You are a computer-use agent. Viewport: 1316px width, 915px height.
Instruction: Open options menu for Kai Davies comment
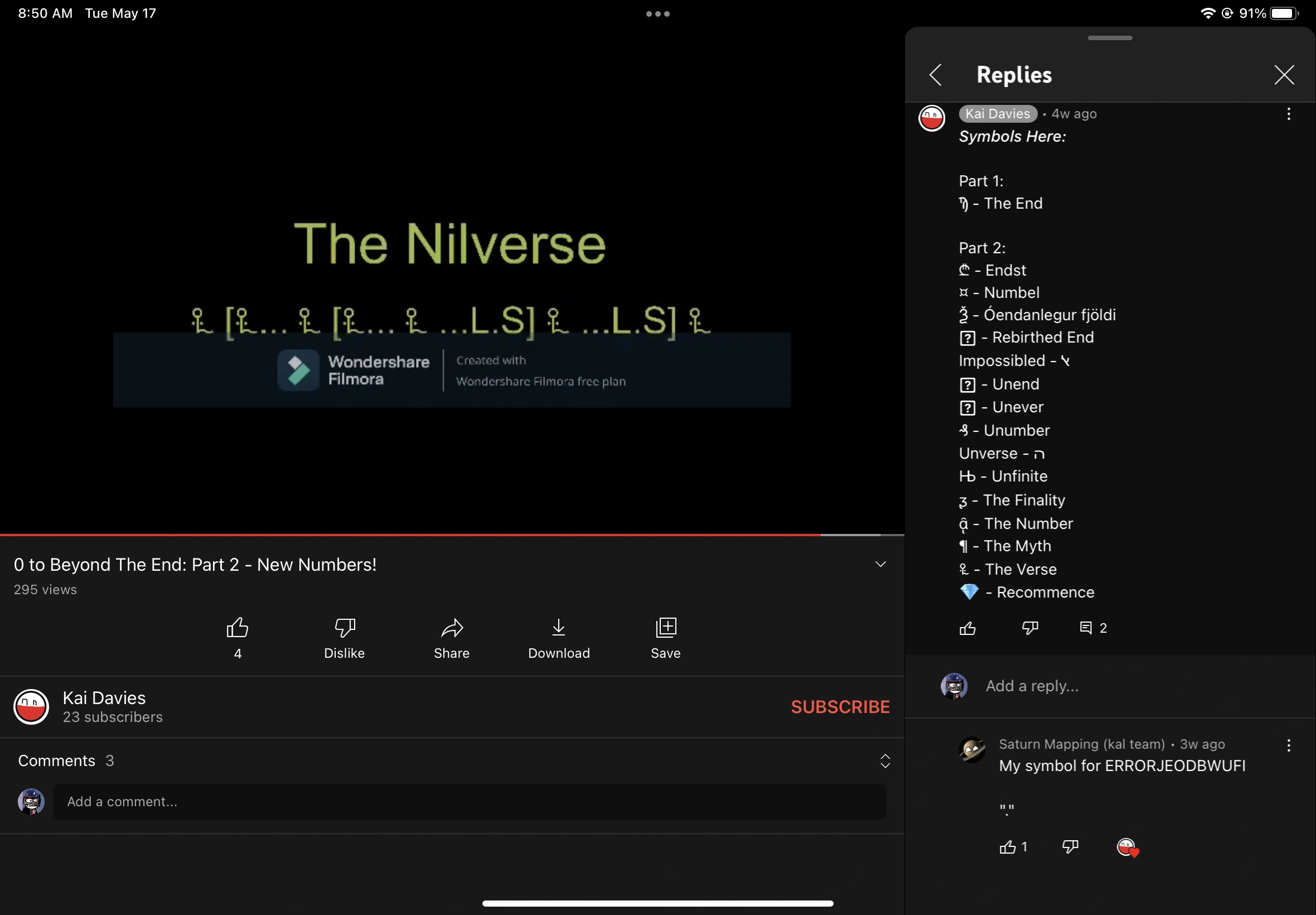1289,114
